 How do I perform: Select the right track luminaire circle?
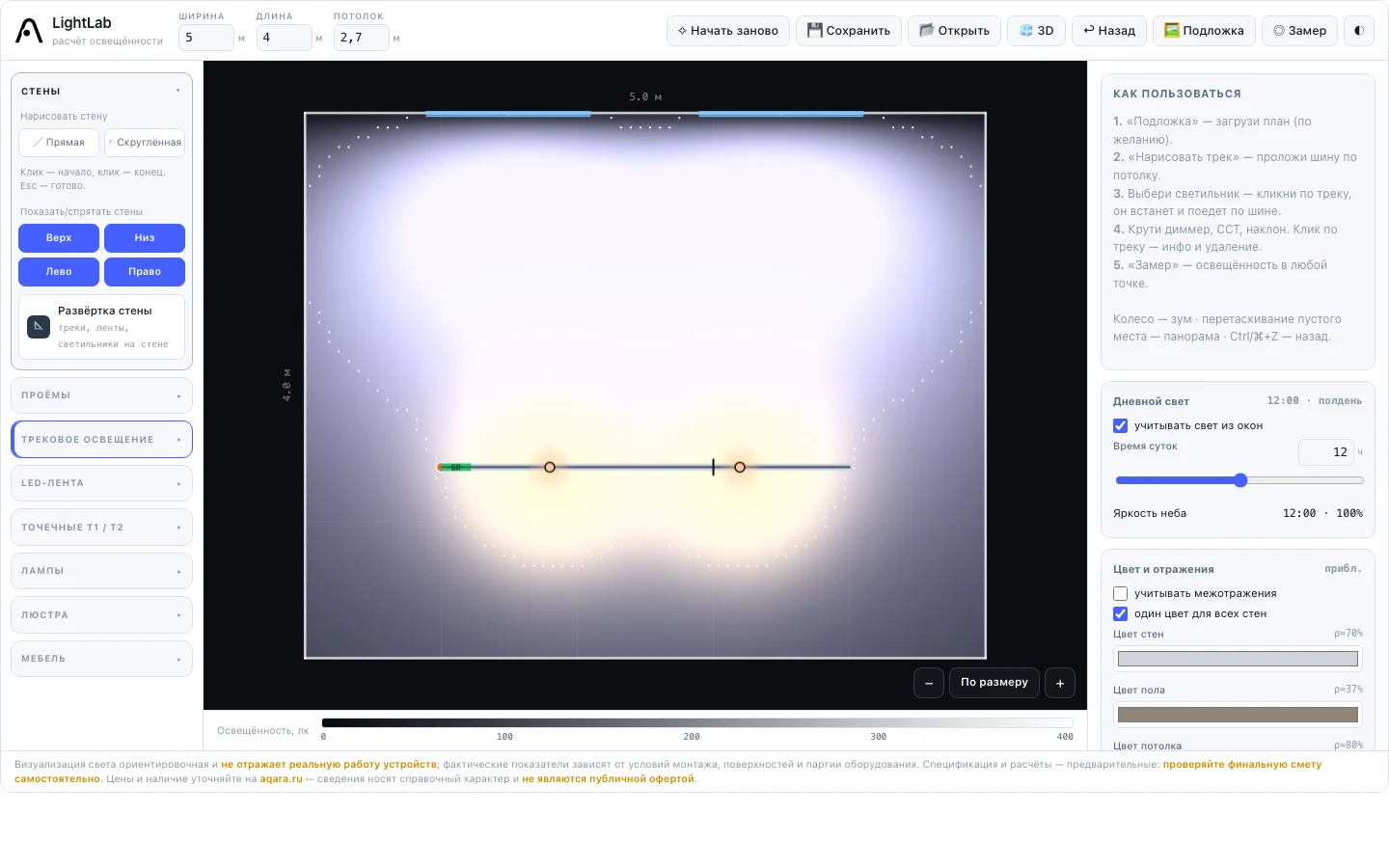click(740, 467)
